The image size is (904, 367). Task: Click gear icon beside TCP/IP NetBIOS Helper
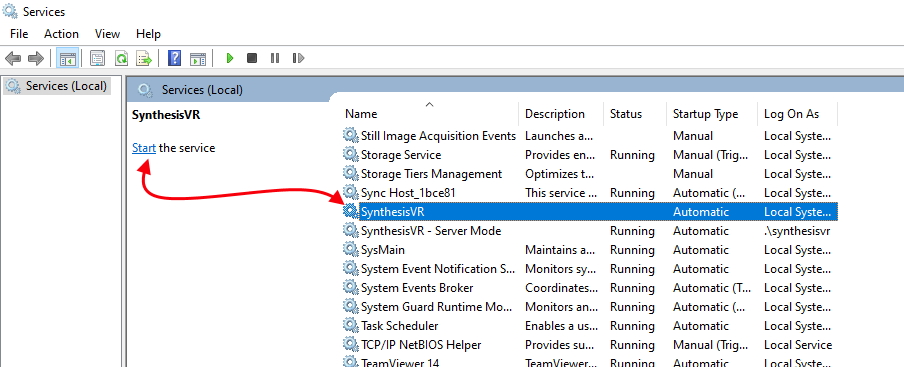point(351,345)
